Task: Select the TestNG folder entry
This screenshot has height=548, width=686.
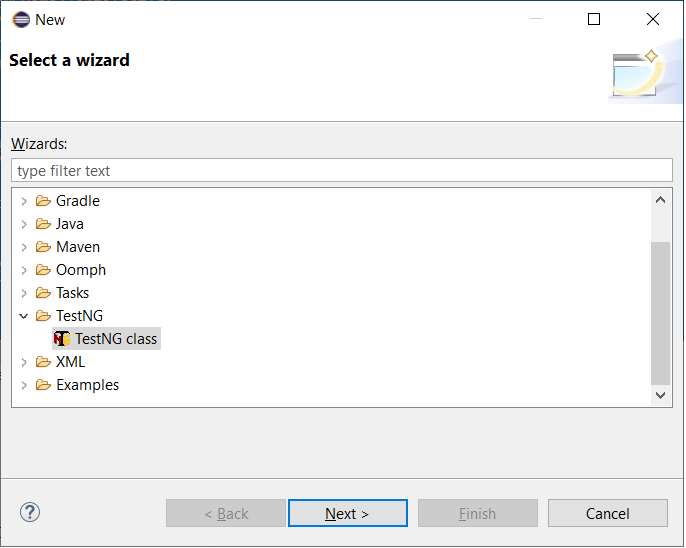Action: [79, 316]
